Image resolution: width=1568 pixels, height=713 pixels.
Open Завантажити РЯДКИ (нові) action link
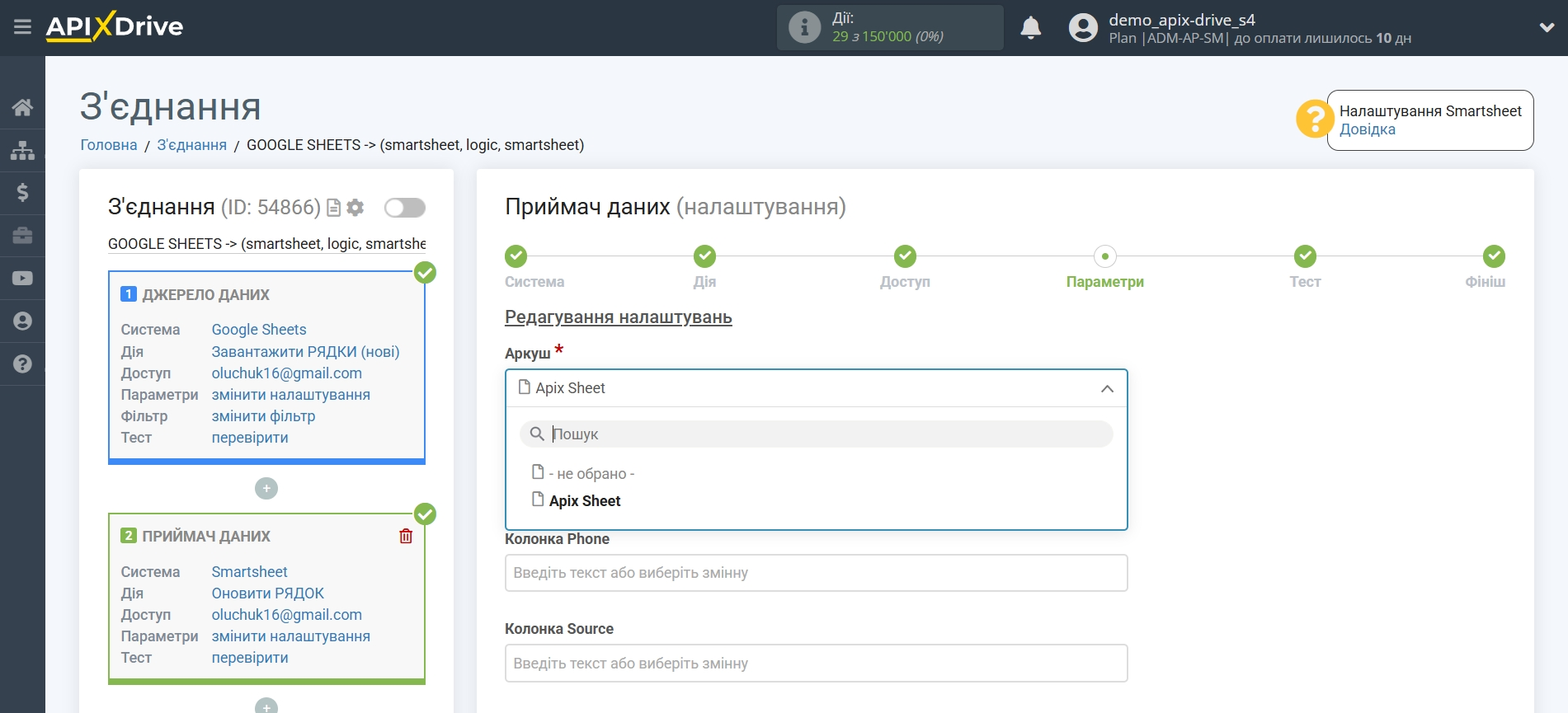pyautogui.click(x=305, y=352)
